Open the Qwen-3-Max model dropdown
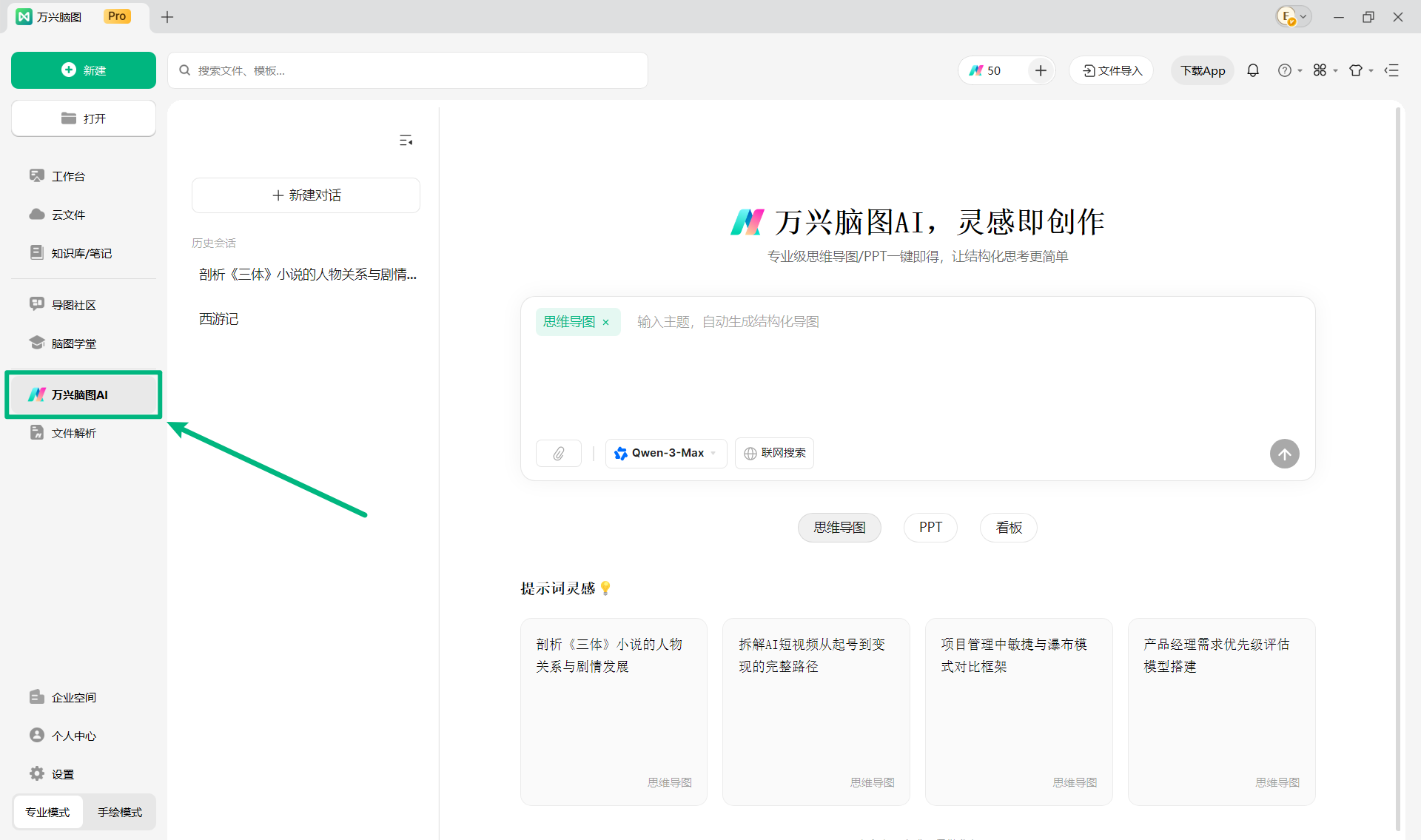Screen dimensions: 1421x840 666,453
